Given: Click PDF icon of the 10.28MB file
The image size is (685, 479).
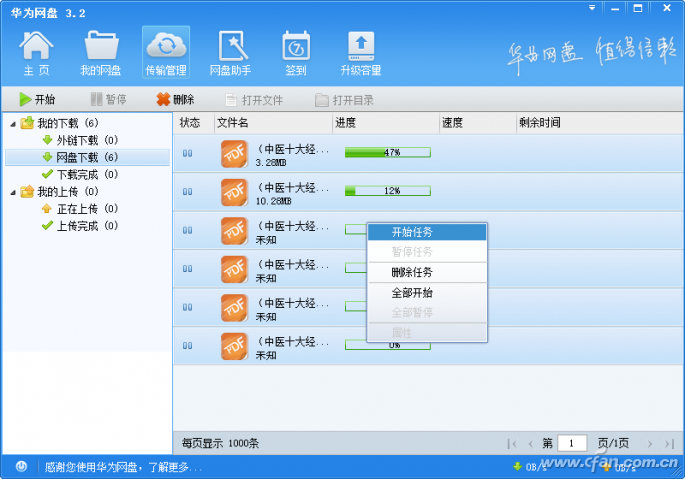Looking at the screenshot, I should point(234,192).
